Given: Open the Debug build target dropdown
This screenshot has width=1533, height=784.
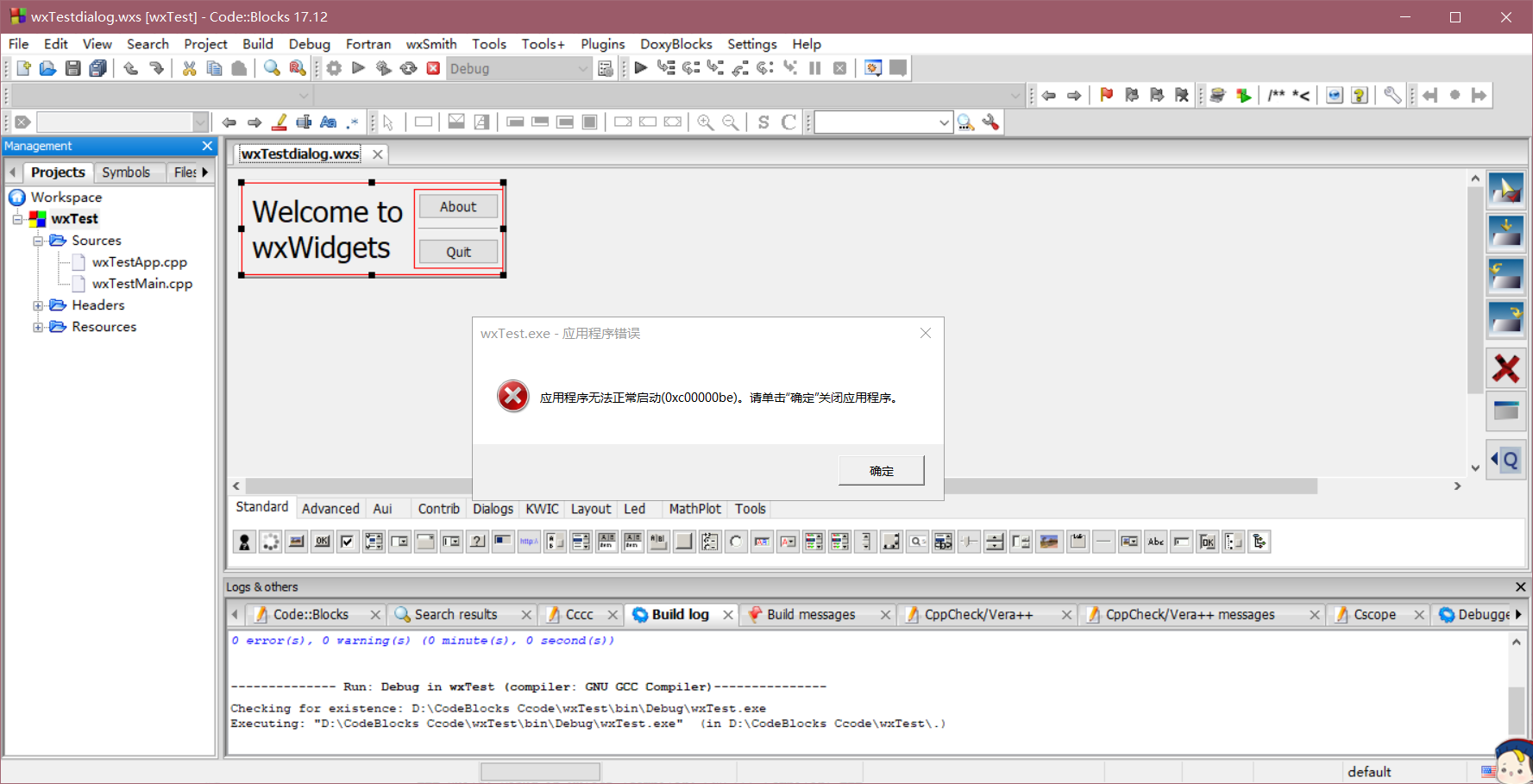Looking at the screenshot, I should (x=582, y=69).
